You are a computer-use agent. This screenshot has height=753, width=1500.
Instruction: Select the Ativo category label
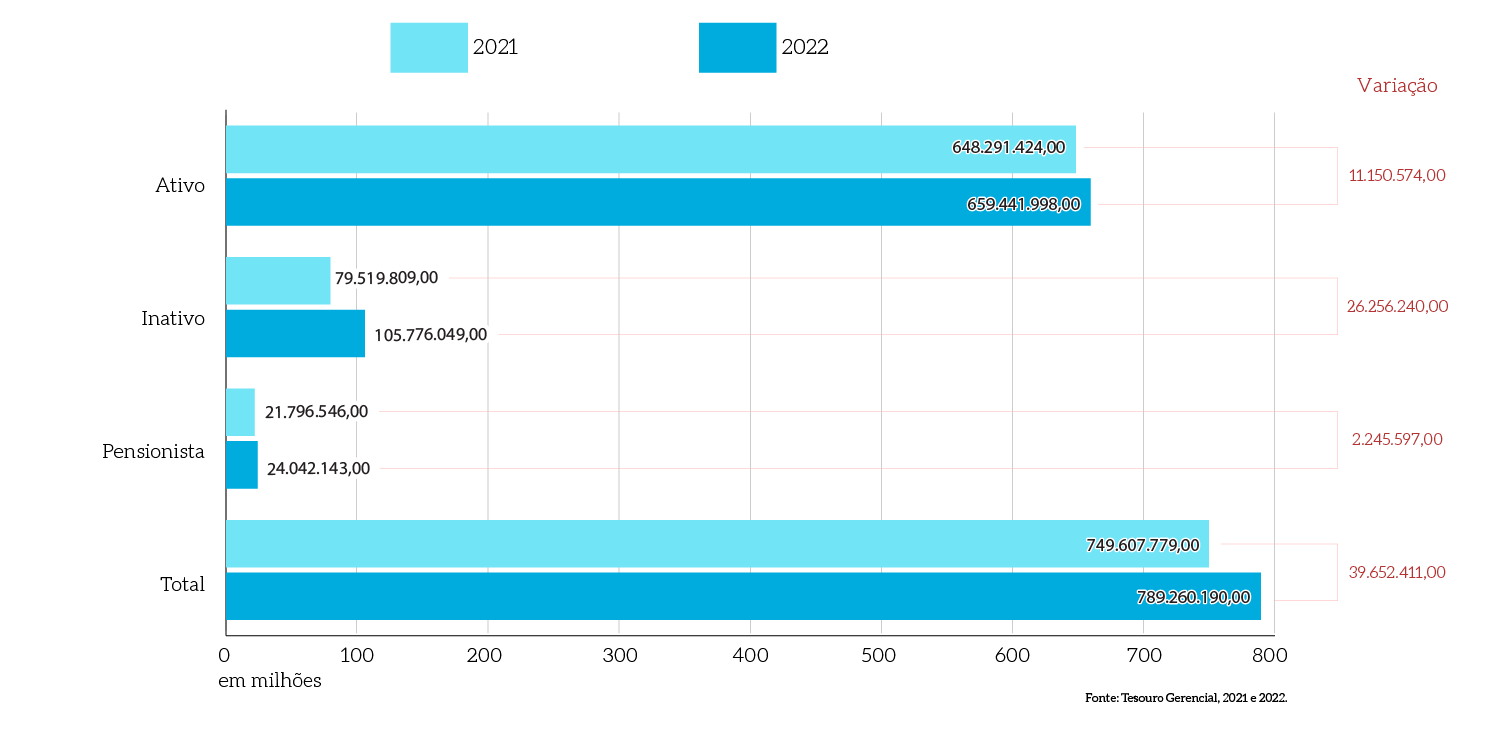[x=181, y=185]
